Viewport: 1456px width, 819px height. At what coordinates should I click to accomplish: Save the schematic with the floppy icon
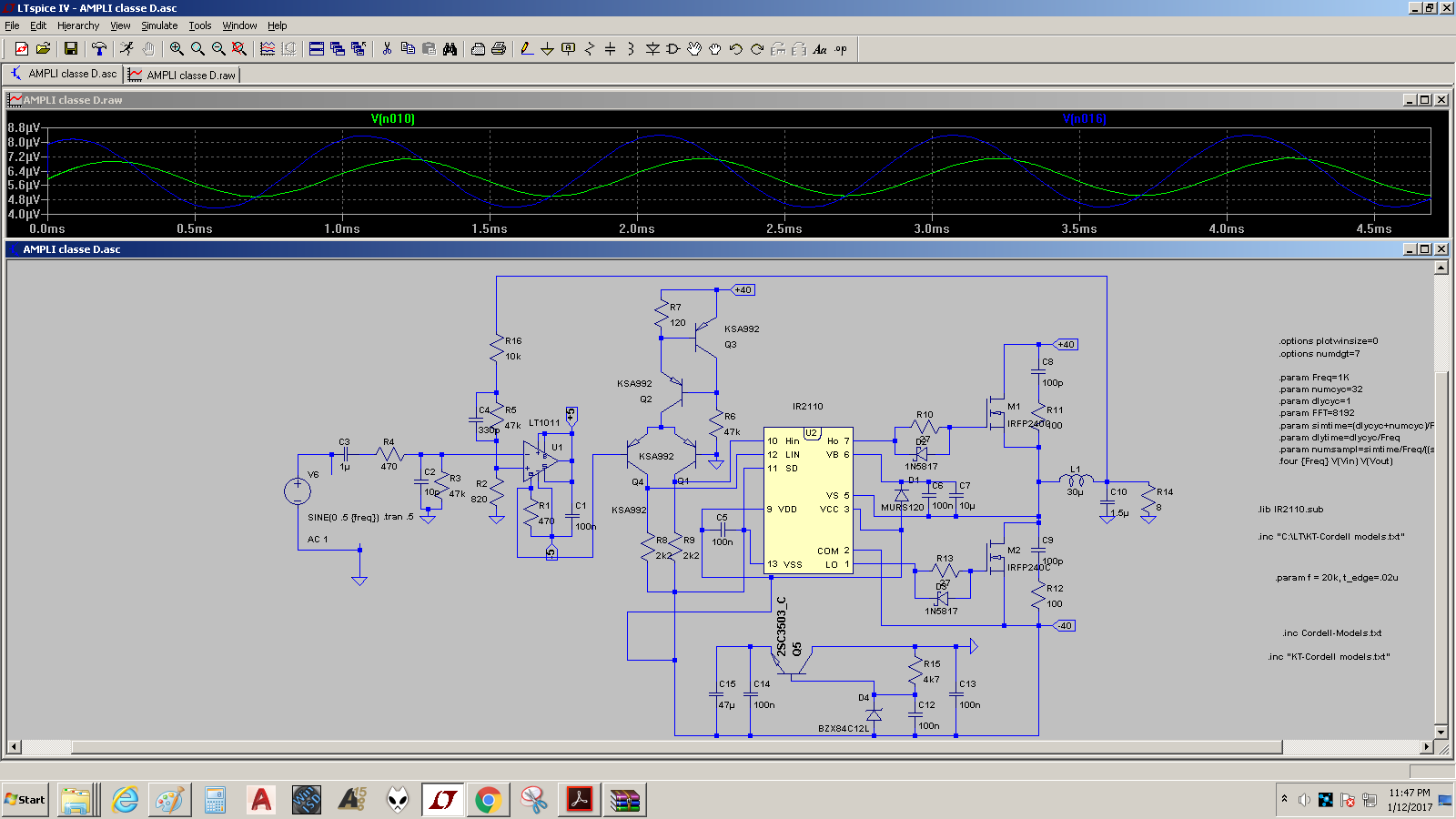[71, 49]
